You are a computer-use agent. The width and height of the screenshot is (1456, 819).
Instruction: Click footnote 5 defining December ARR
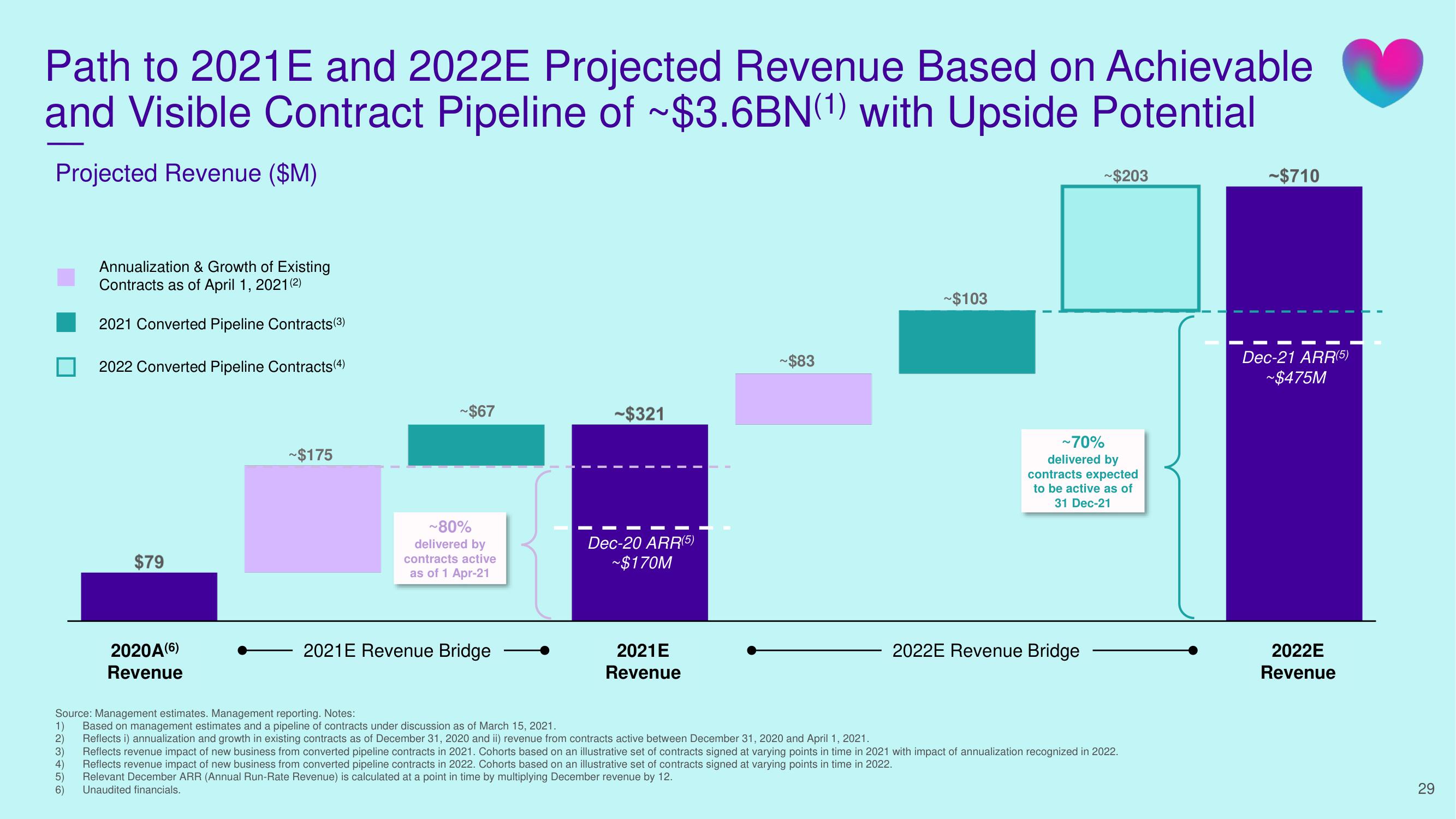coord(364,776)
